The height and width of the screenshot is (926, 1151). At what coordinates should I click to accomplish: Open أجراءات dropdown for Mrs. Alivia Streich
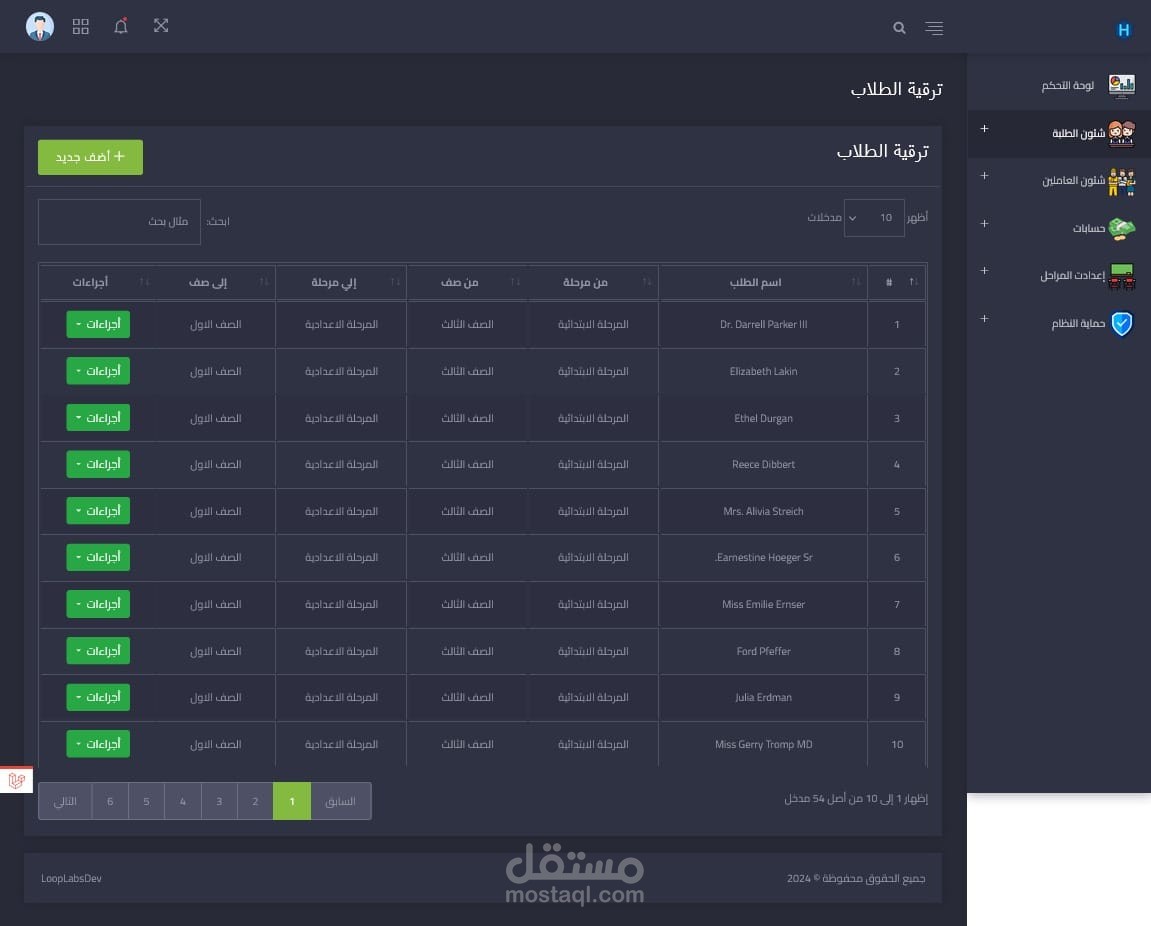click(x=98, y=511)
